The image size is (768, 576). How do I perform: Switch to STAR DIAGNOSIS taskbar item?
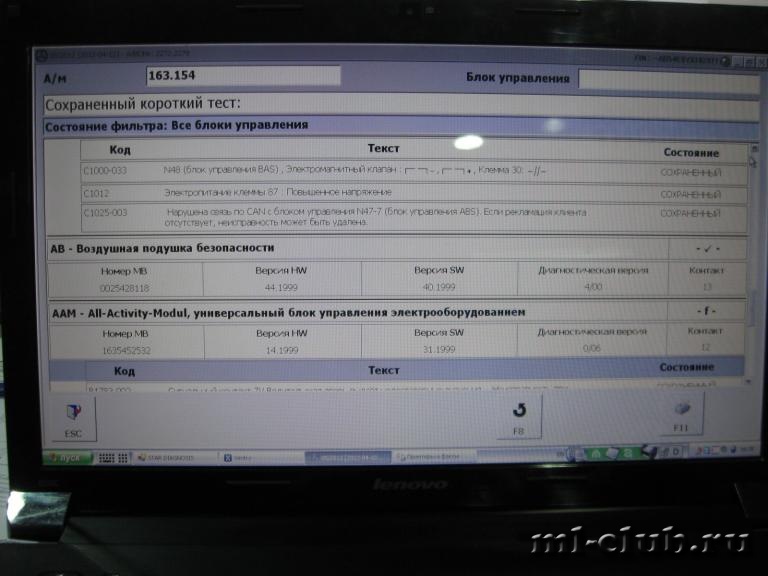[x=174, y=457]
